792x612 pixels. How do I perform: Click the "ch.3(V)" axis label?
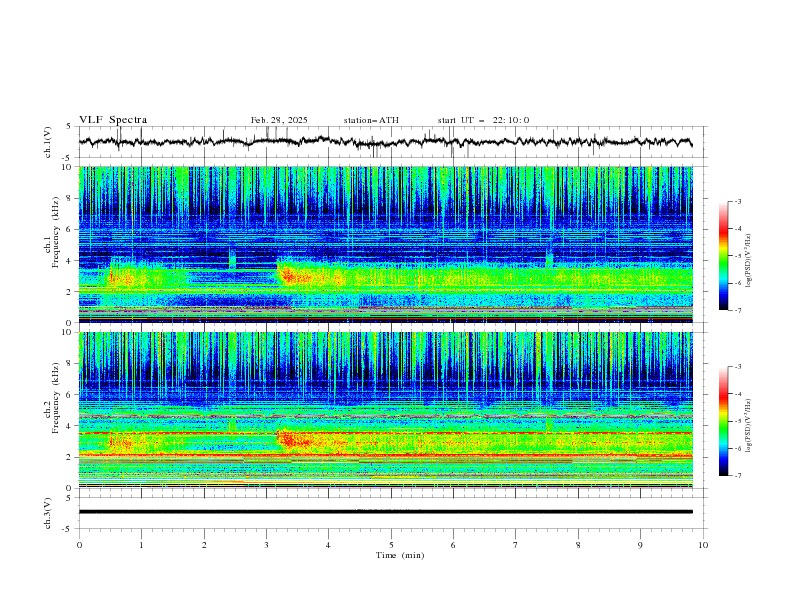click(48, 513)
